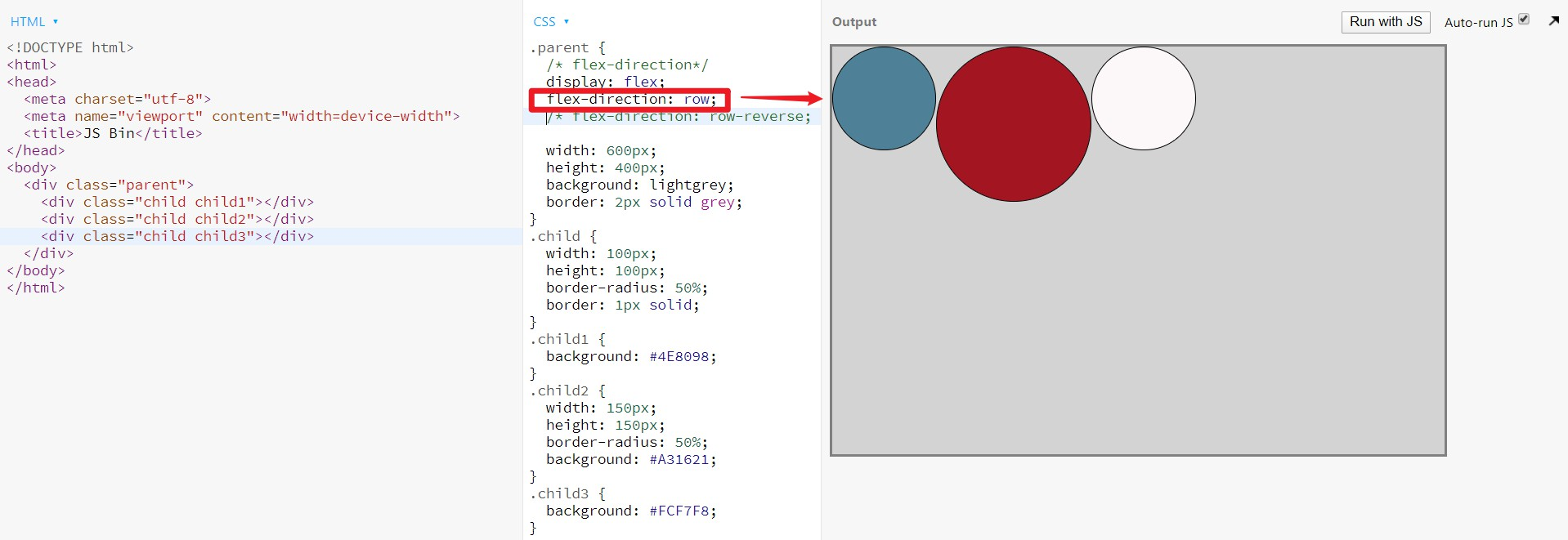Image resolution: width=1568 pixels, height=540 pixels.
Task: Click the '/* flex-direction*/' comment line
Action: click(627, 65)
